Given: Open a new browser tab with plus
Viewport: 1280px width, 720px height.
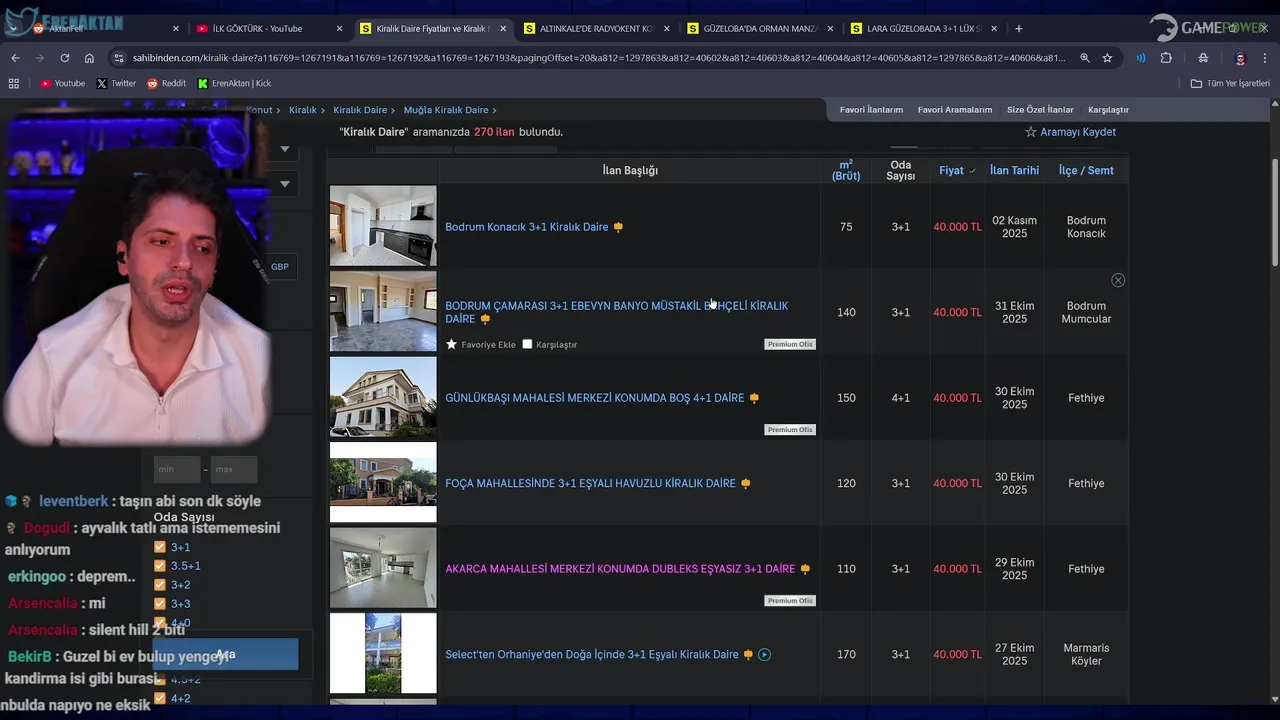Looking at the screenshot, I should (1018, 28).
